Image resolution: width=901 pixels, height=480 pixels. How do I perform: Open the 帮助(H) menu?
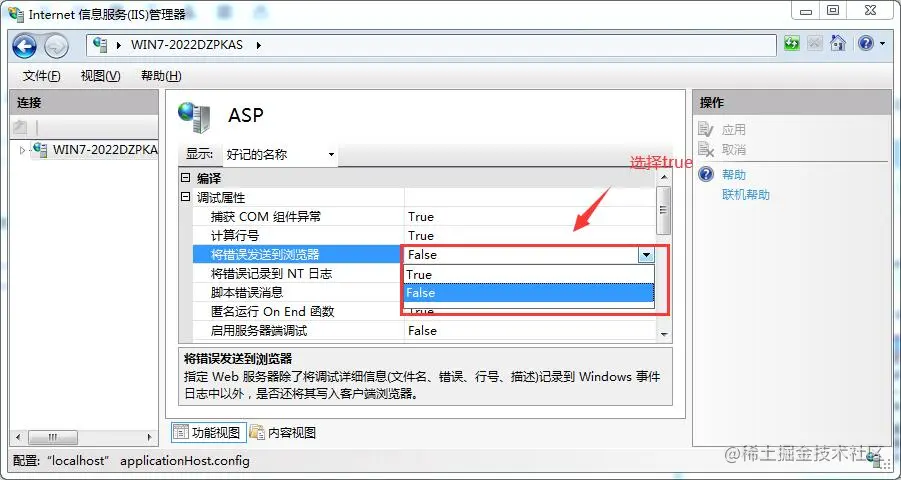(x=161, y=76)
